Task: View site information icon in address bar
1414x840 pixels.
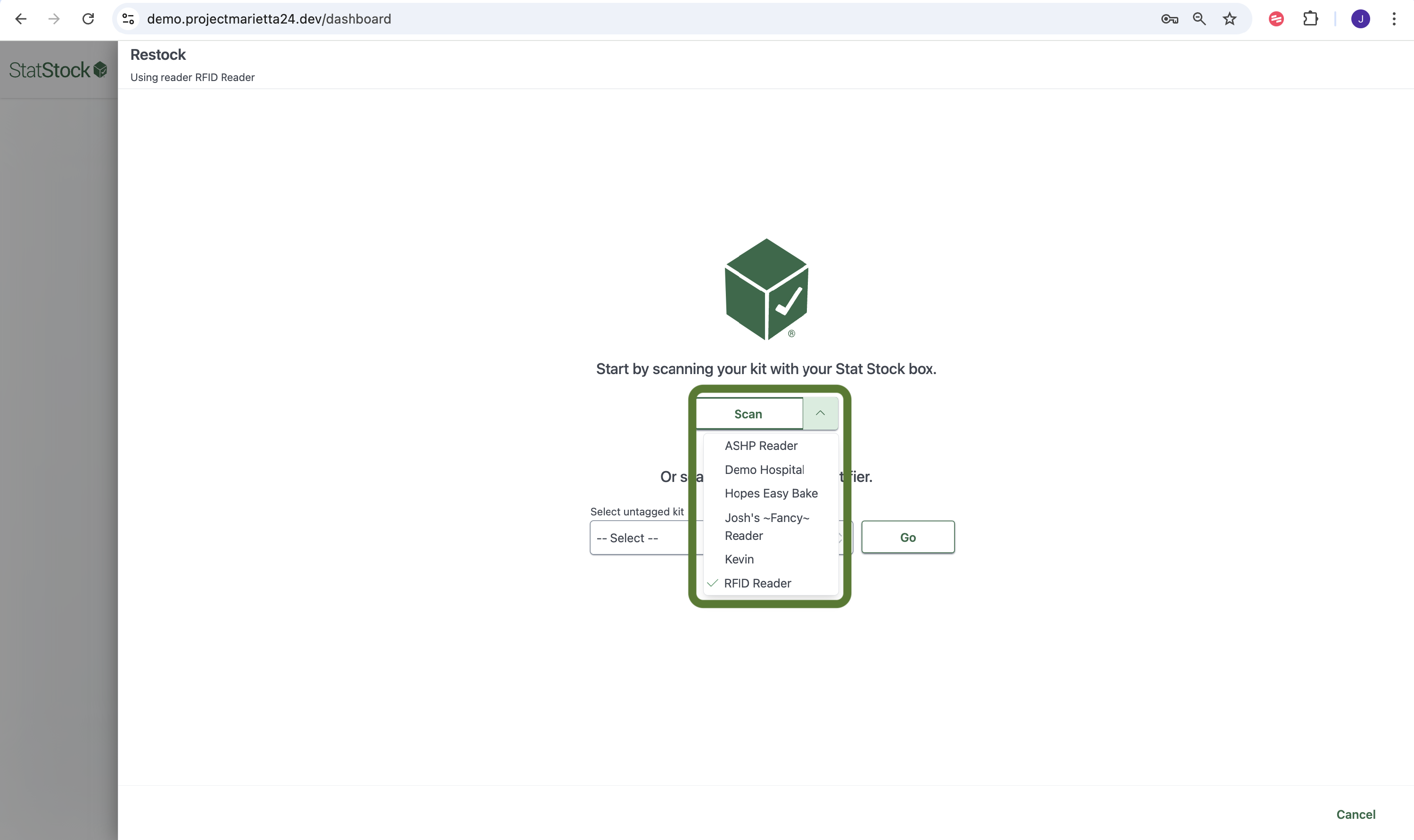Action: pyautogui.click(x=129, y=19)
